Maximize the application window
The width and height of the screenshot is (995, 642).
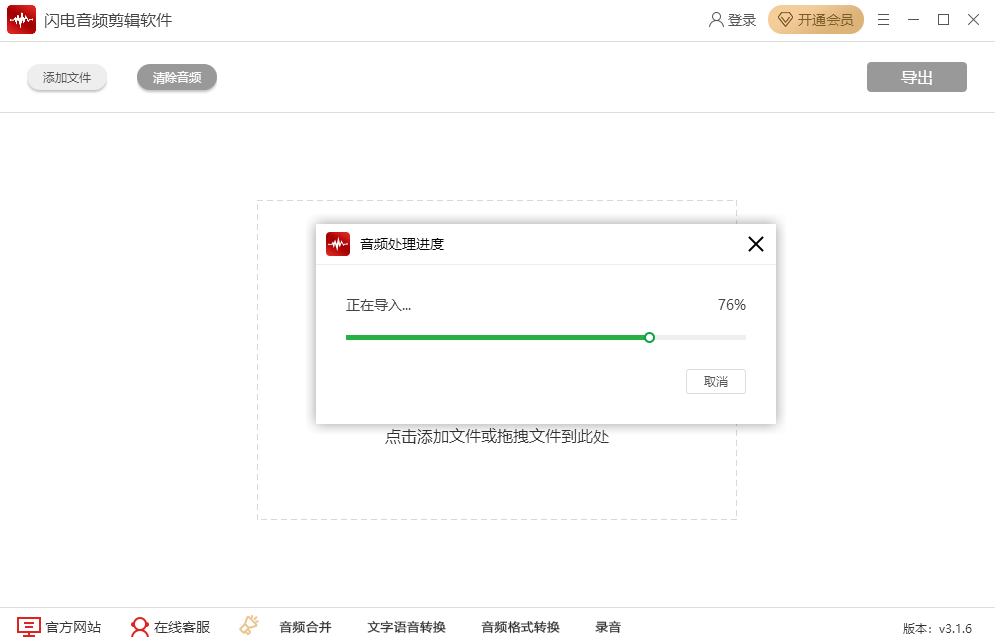(943, 20)
